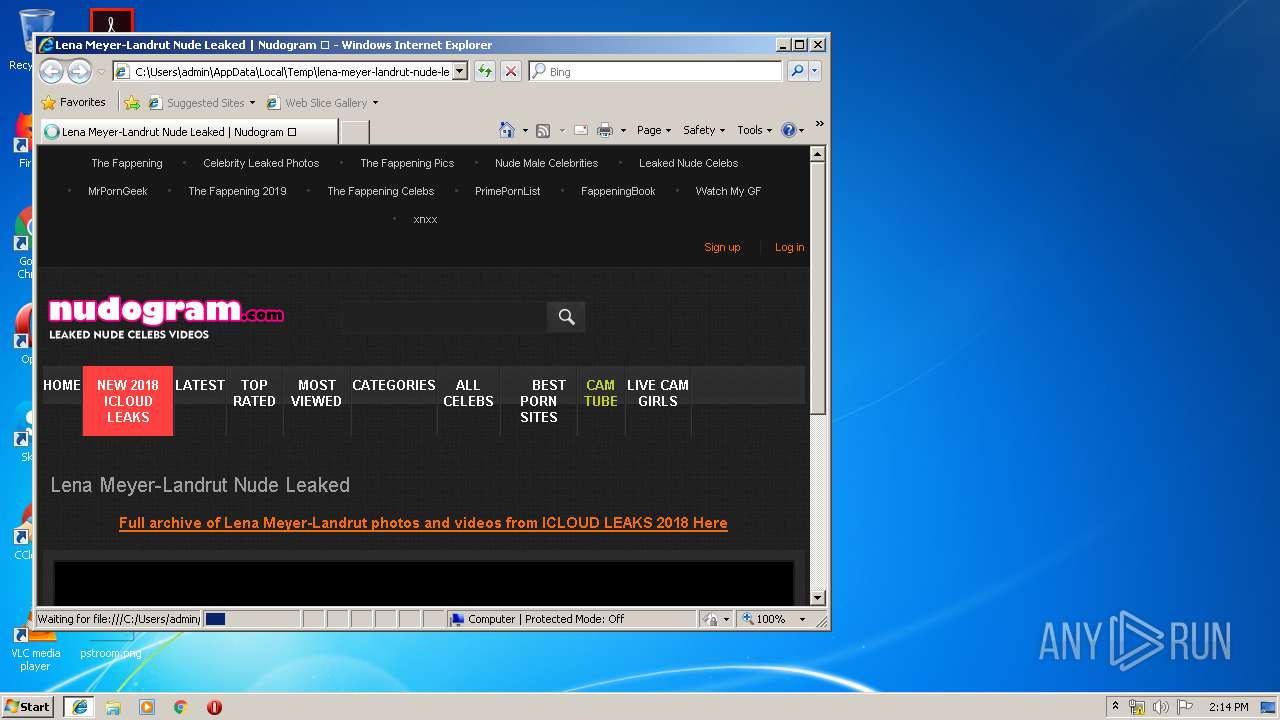The width and height of the screenshot is (1280, 720).
Task: Click the Log in link
Action: [789, 247]
